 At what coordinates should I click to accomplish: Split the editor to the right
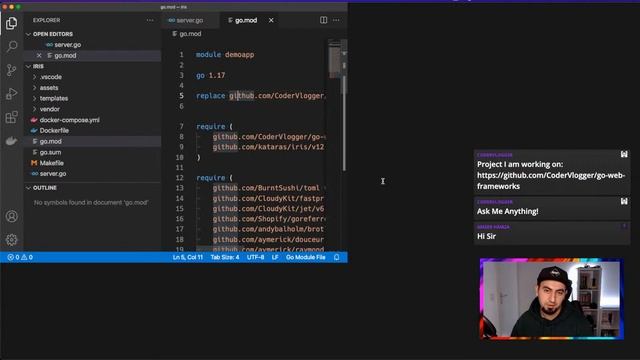click(x=323, y=20)
